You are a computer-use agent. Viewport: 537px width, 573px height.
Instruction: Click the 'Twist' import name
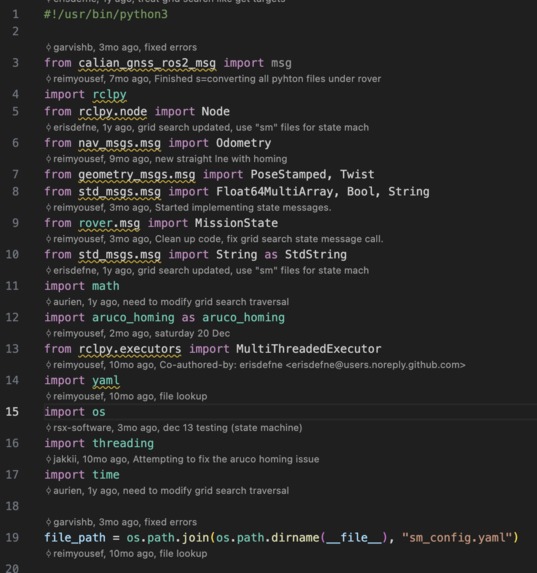(357, 174)
